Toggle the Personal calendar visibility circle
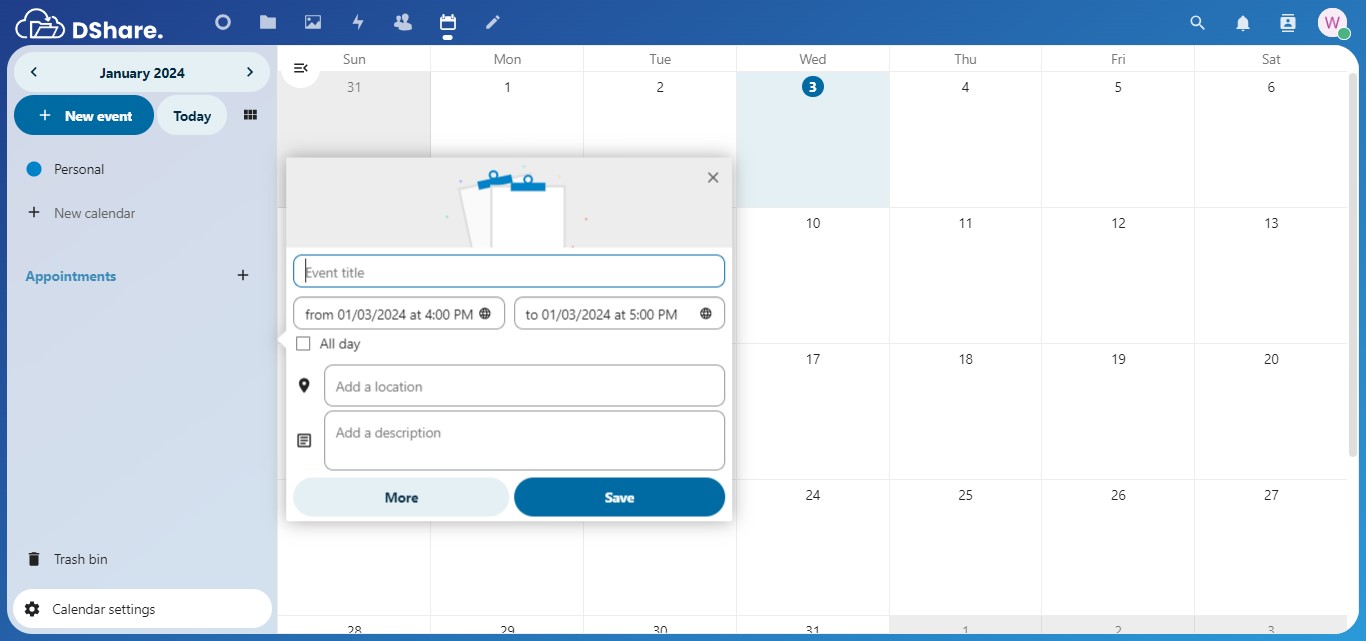The width and height of the screenshot is (1366, 641). [x=34, y=169]
